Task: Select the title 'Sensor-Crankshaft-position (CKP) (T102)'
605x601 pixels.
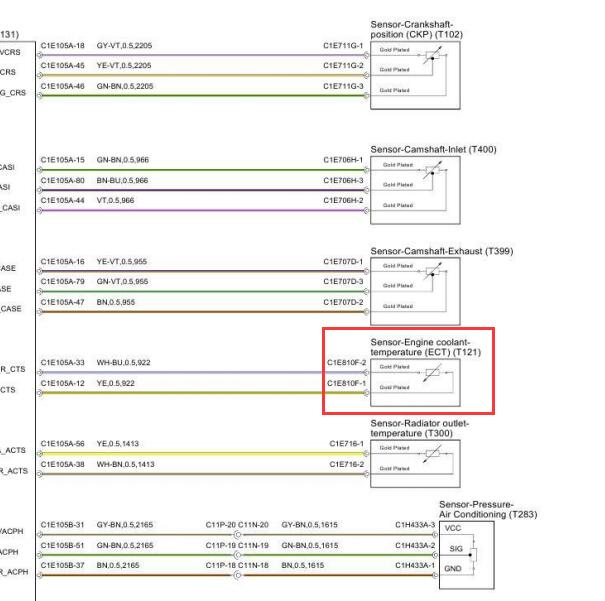Action: [x=417, y=29]
